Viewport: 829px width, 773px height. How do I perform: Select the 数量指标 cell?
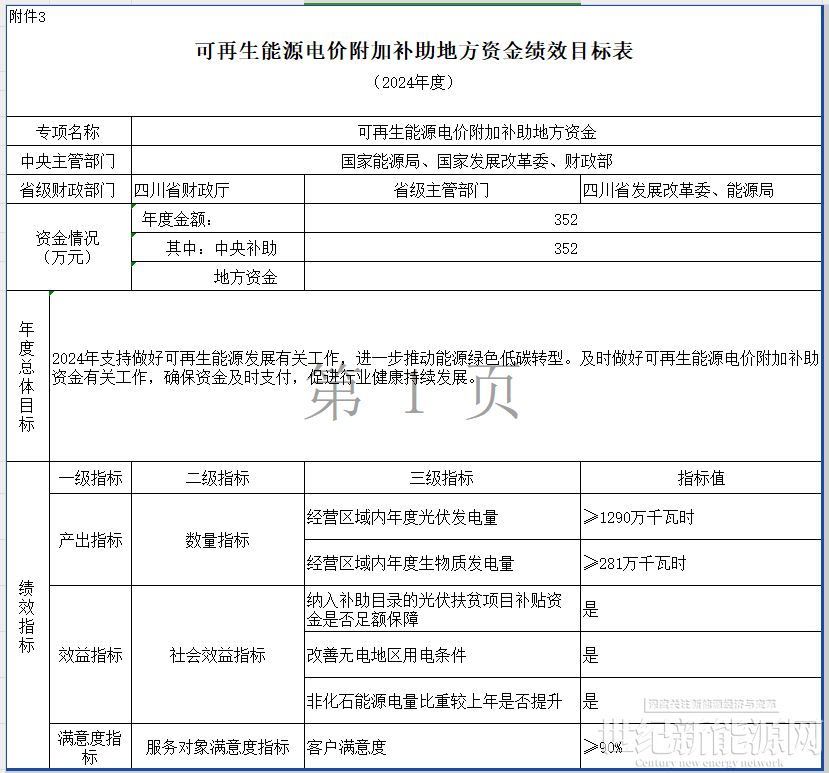(x=218, y=540)
